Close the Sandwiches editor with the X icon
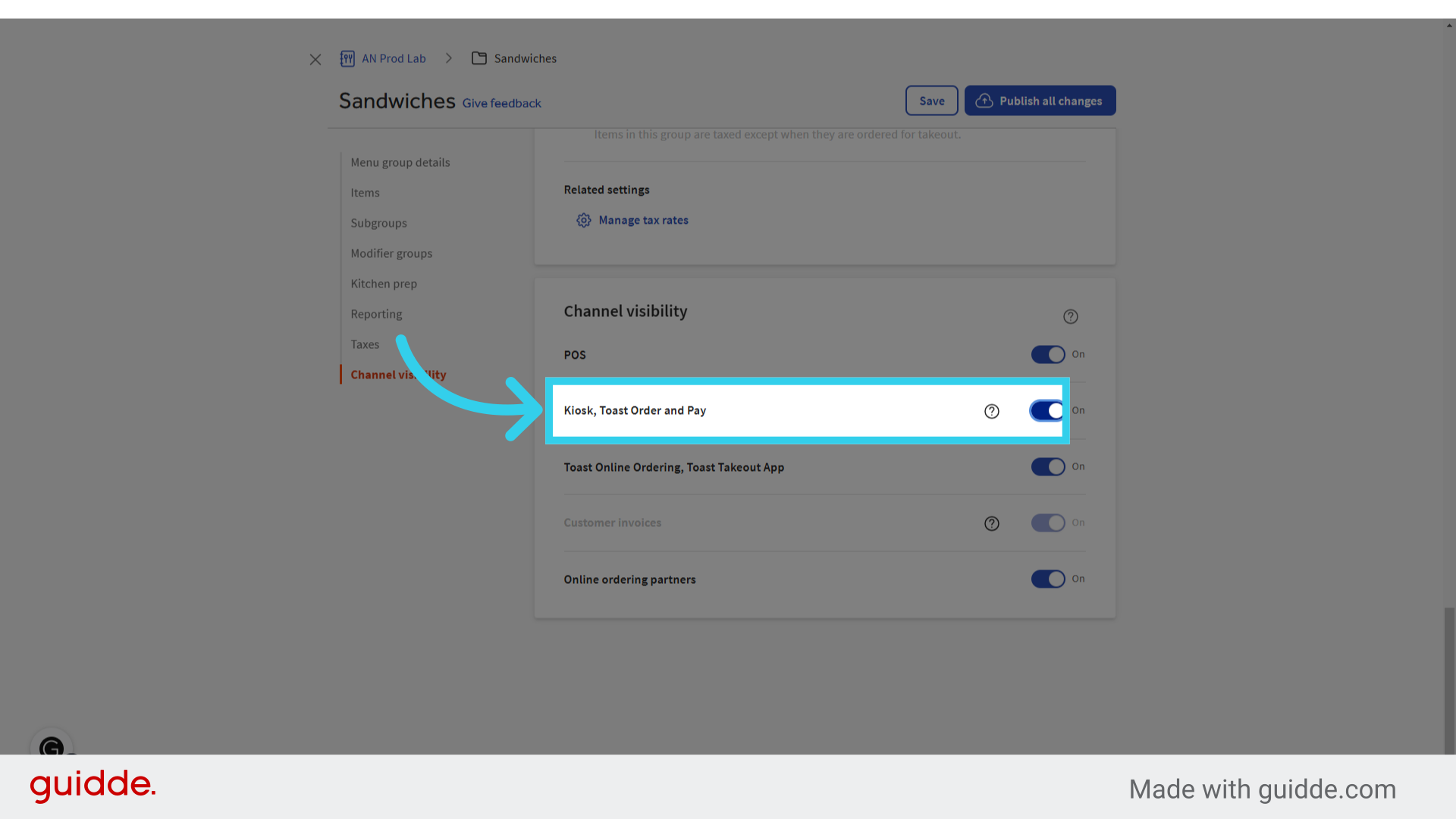This screenshot has width=1456, height=819. coord(315,59)
